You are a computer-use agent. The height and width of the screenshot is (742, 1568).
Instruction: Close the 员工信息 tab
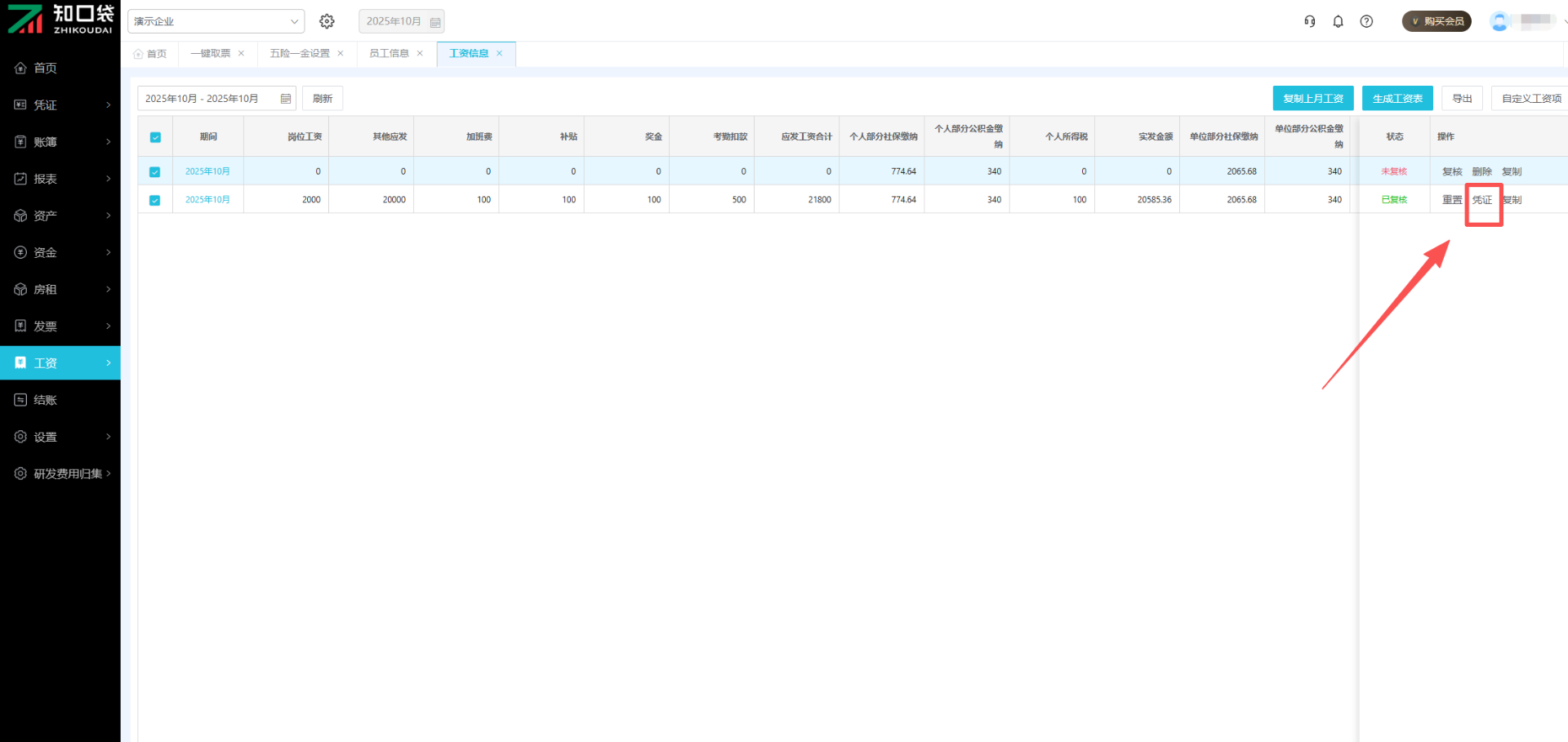click(x=420, y=54)
